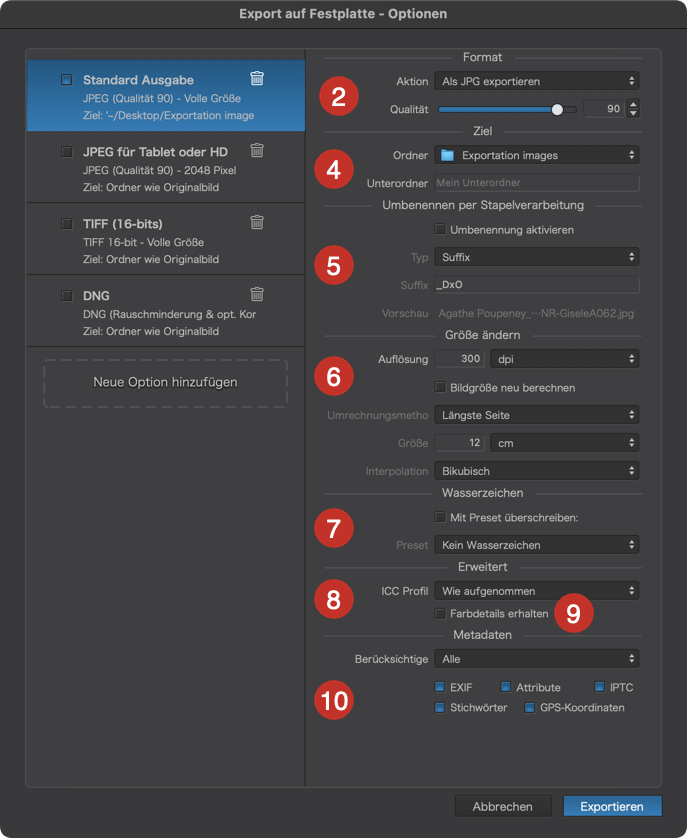Uncheck the EXIF metadata checkbox
Viewport: 687px width, 838px height.
440,687
